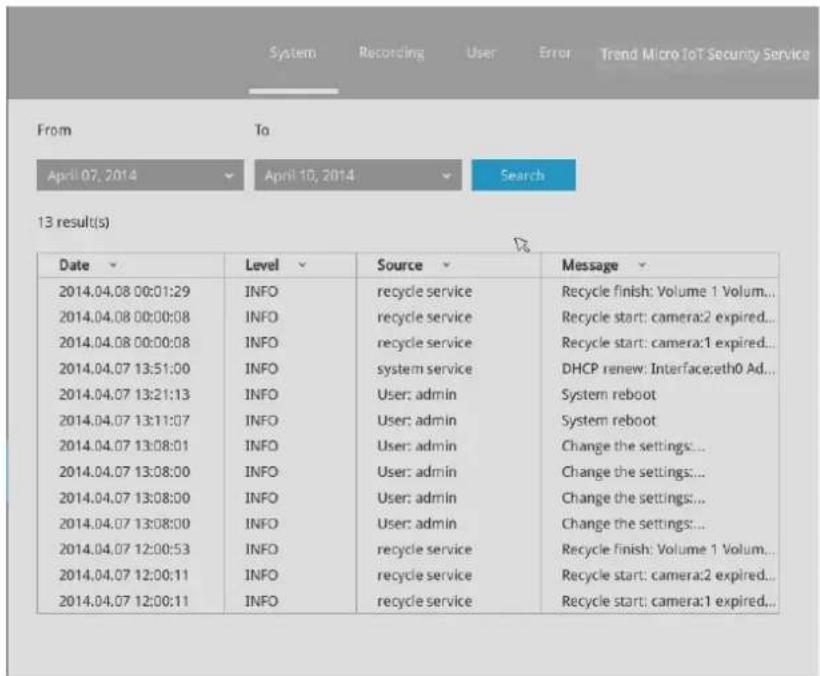Image resolution: width=820 pixels, height=676 pixels.
Task: Click the DHCP renew message cell
Action: pos(668,369)
